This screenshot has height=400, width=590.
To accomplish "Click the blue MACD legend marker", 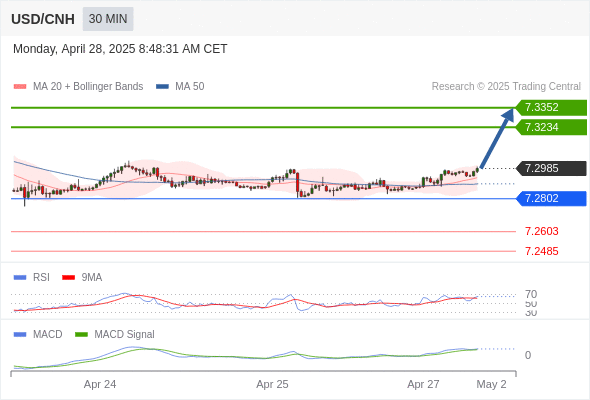I will tap(20, 335).
